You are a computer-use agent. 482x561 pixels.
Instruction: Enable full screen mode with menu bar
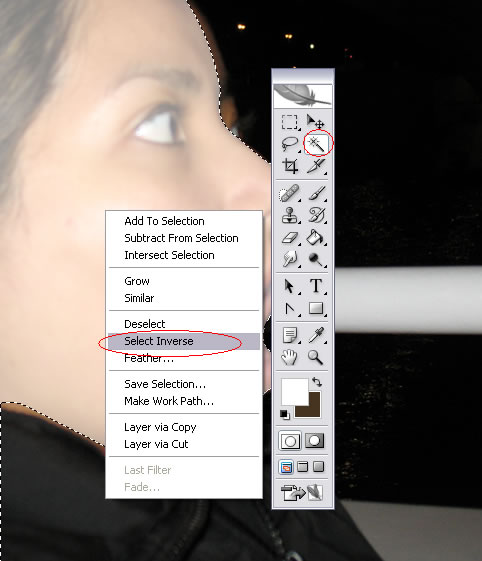tap(302, 467)
